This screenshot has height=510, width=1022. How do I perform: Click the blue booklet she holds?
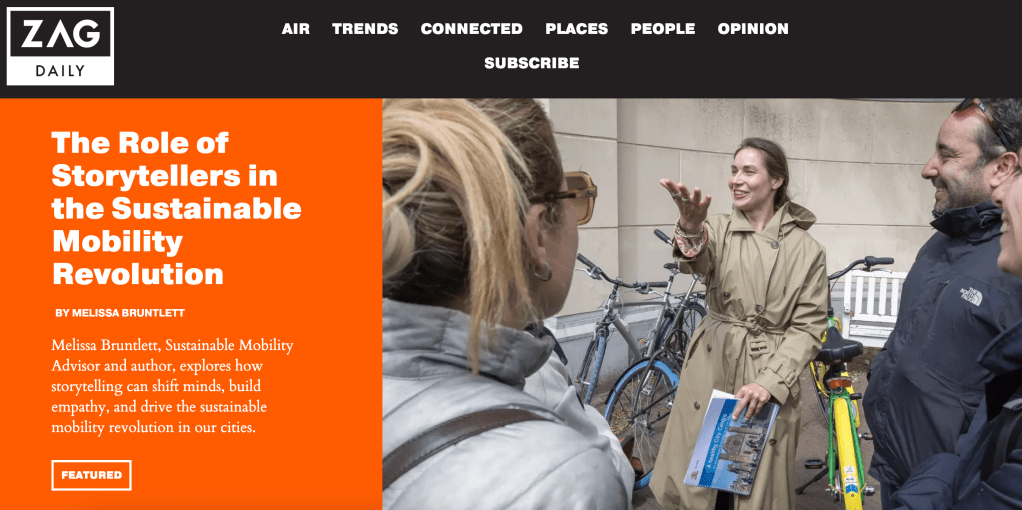[x=731, y=441]
